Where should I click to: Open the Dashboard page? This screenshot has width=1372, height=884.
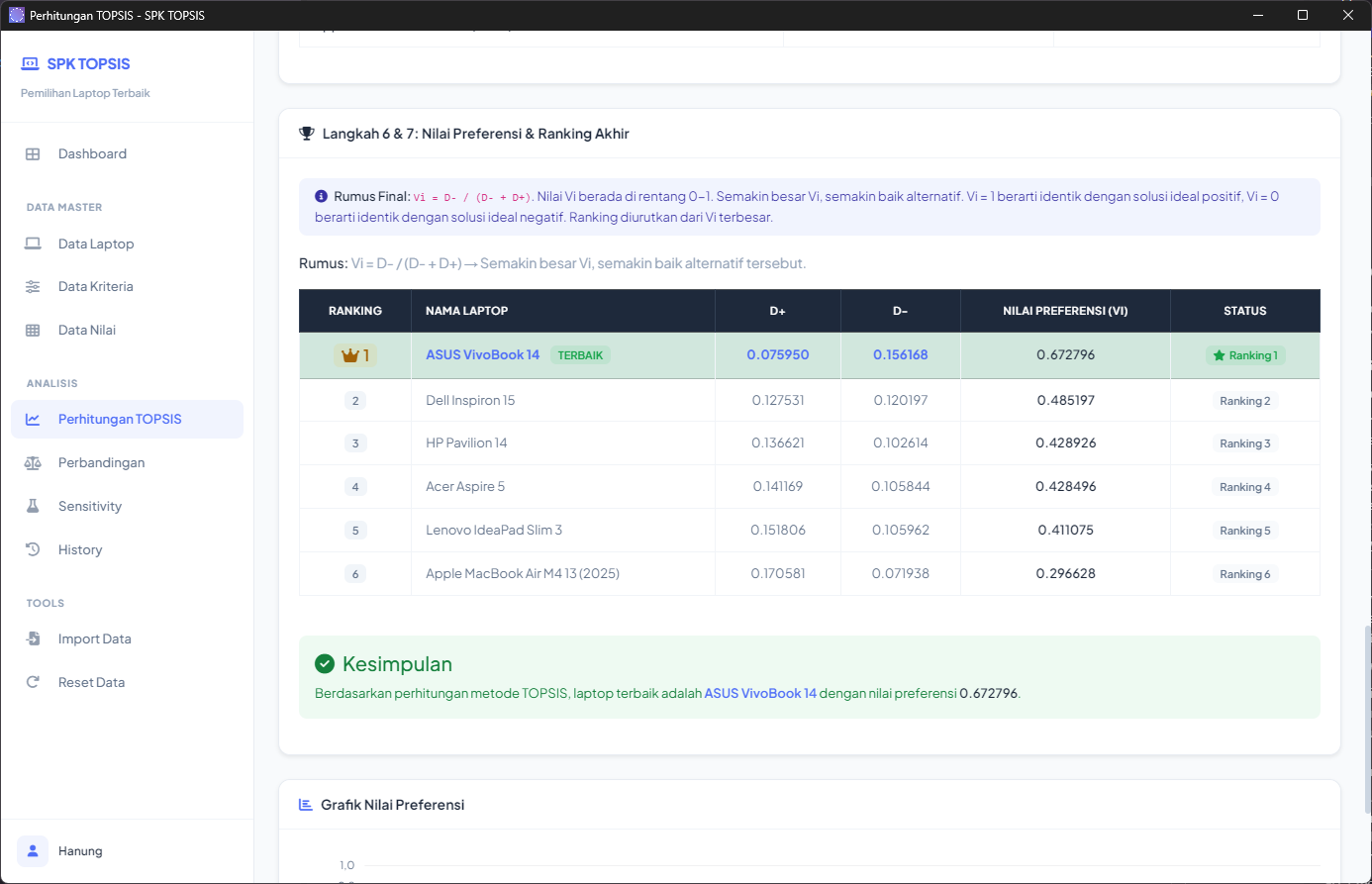click(x=127, y=153)
